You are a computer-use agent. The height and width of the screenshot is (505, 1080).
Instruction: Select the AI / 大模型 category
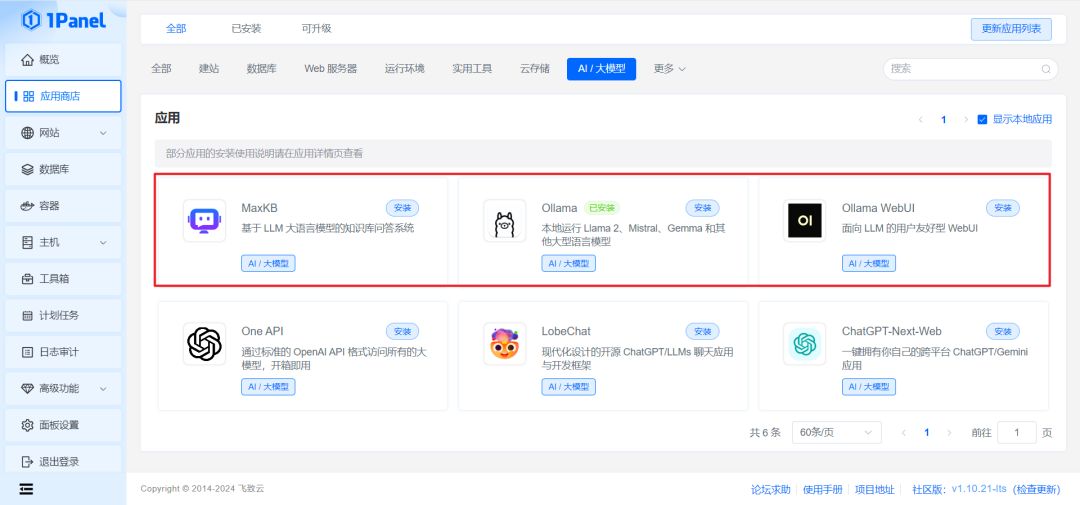click(601, 69)
